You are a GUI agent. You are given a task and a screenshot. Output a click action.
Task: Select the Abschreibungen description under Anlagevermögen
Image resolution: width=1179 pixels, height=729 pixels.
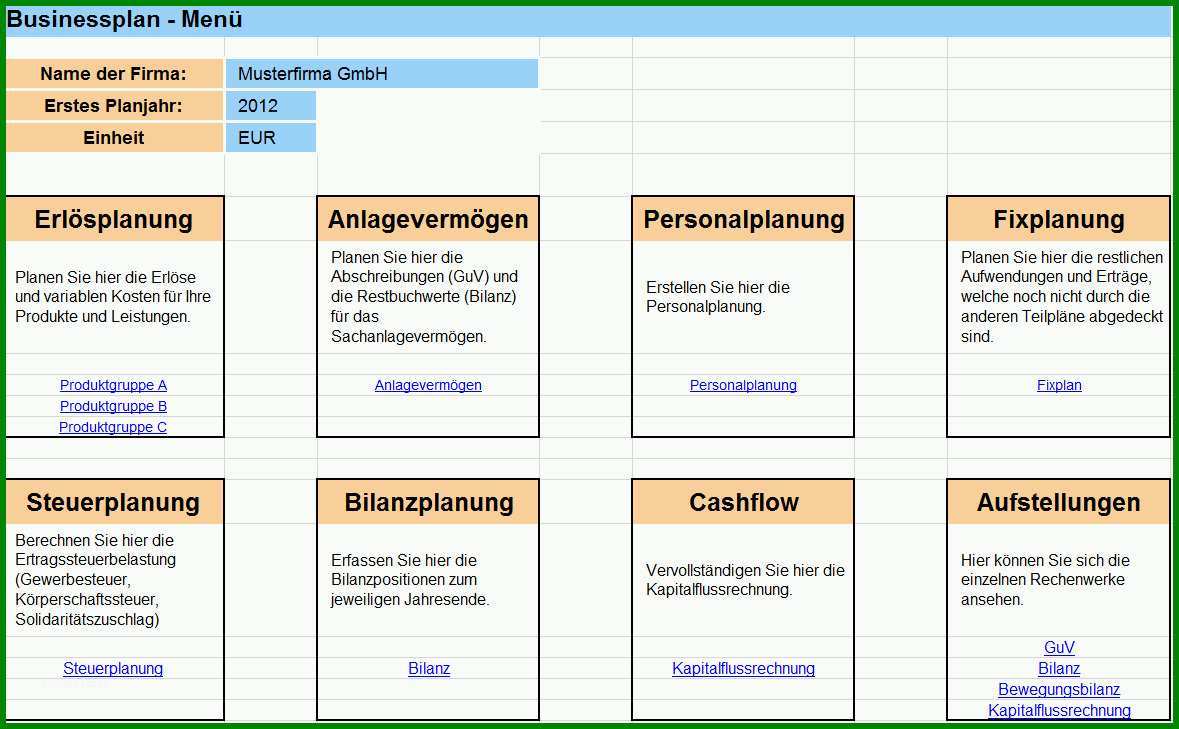pyautogui.click(x=424, y=297)
